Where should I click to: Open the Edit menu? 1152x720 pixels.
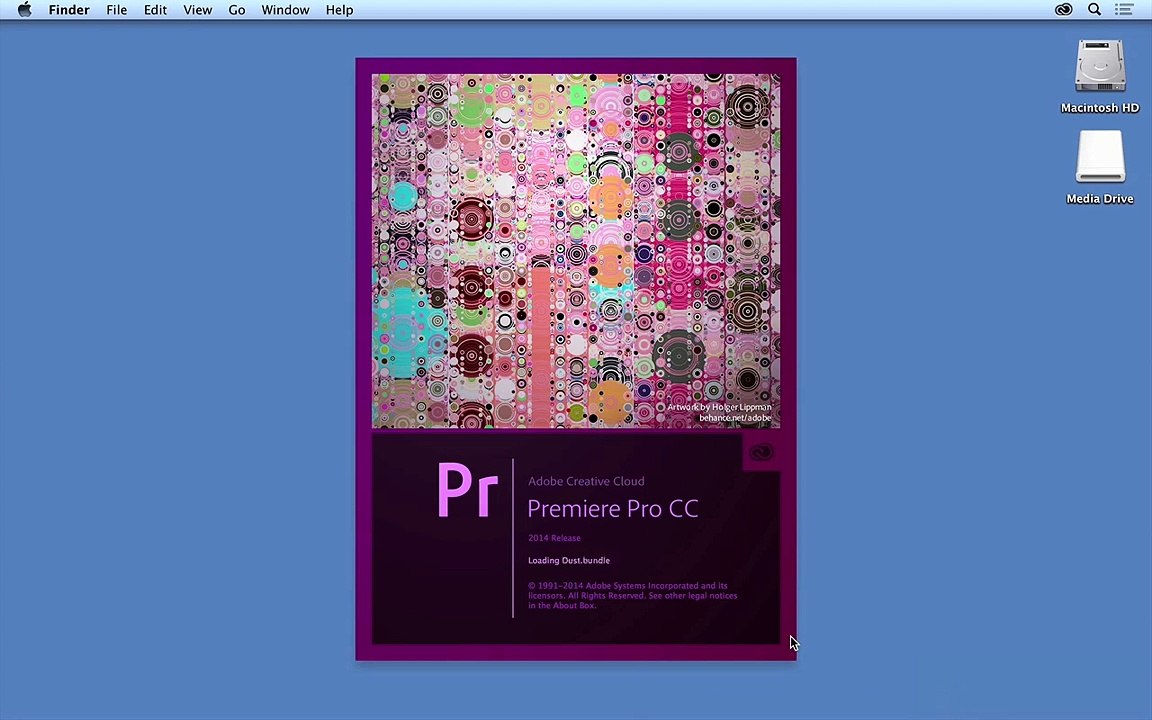(155, 10)
